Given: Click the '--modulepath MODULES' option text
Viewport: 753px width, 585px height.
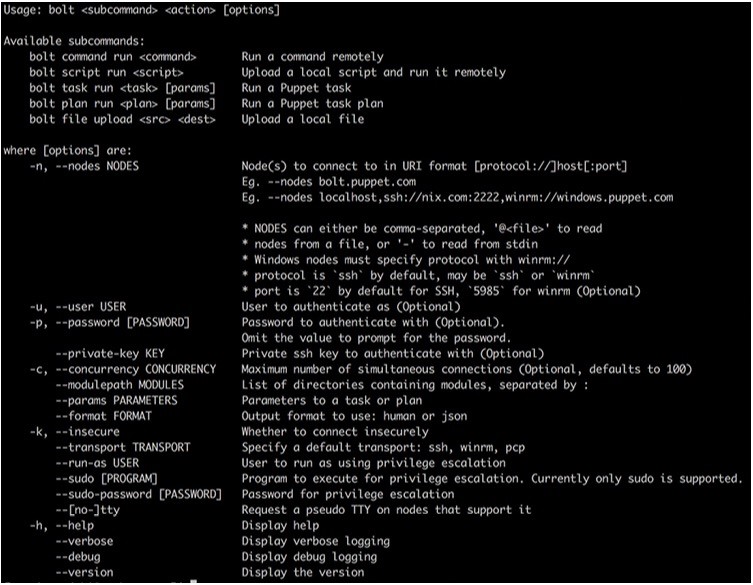Looking at the screenshot, I should (x=120, y=385).
